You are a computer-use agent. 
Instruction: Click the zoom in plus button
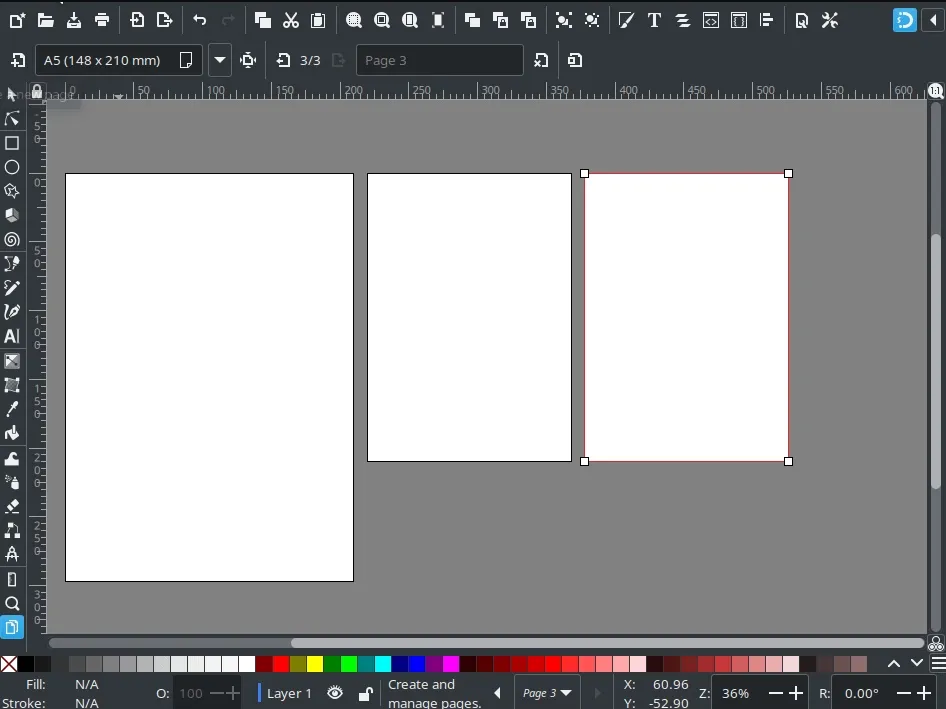click(796, 693)
